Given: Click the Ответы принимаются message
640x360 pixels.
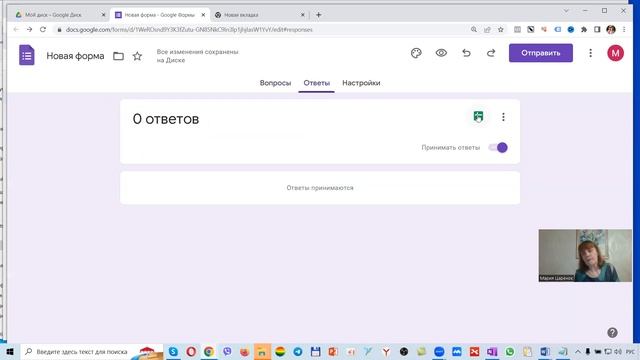Looking at the screenshot, I should click(x=320, y=188).
